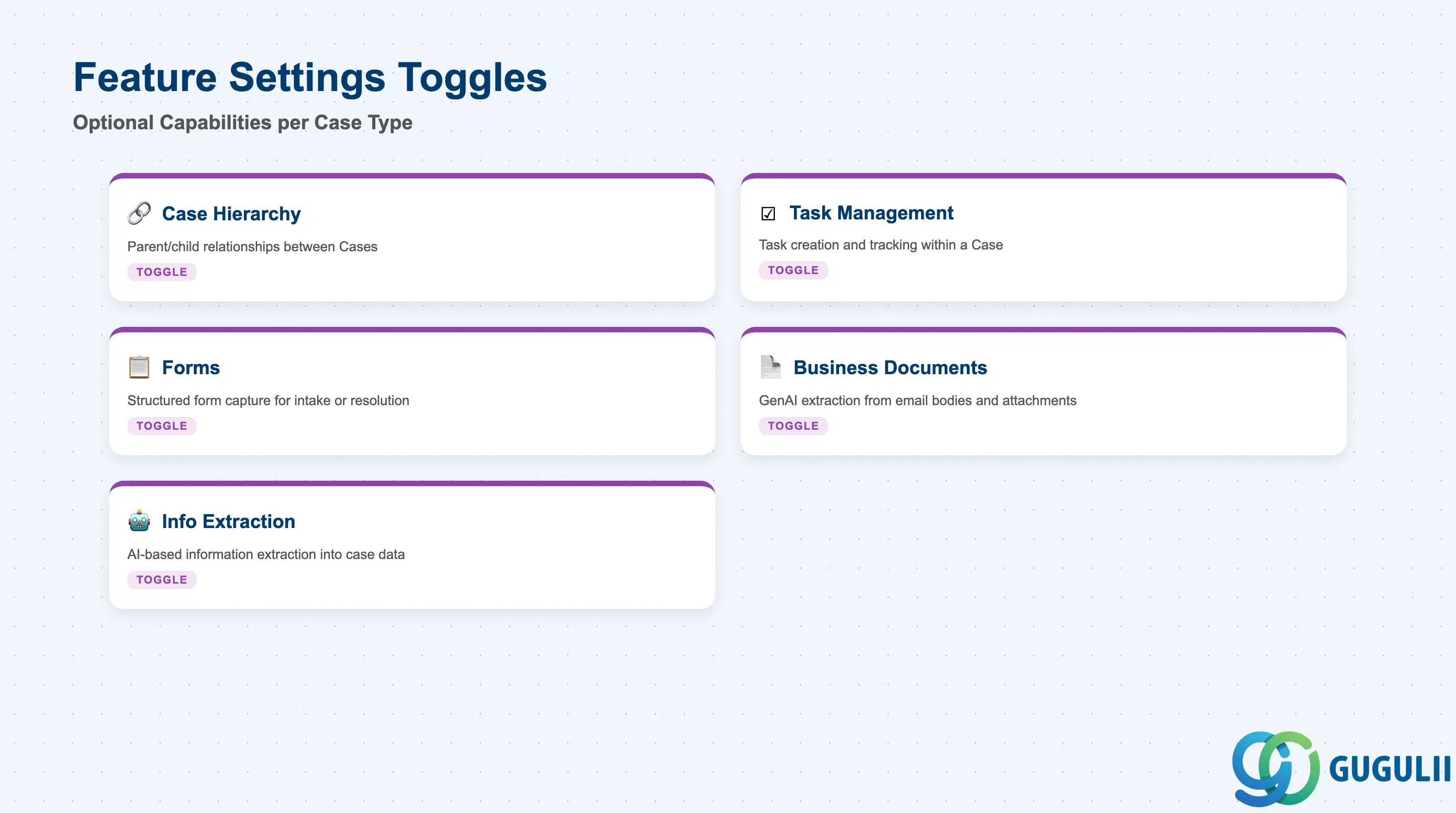The height and width of the screenshot is (813, 1456).
Task: Click the TOGGLE badge under Info Extraction
Action: click(162, 579)
